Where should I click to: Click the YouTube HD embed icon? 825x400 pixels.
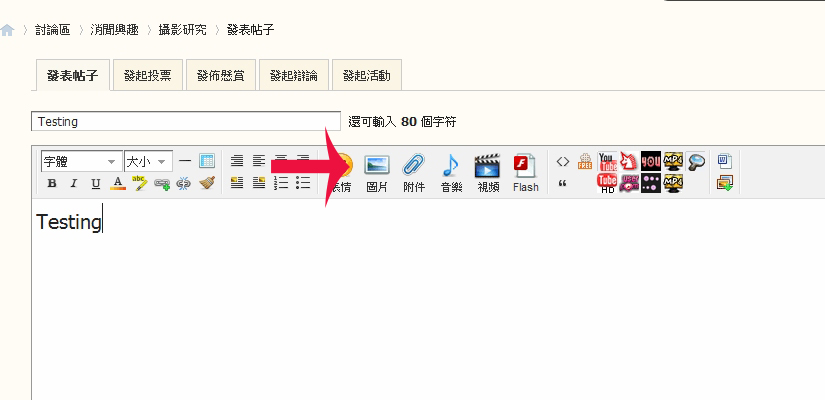607,182
